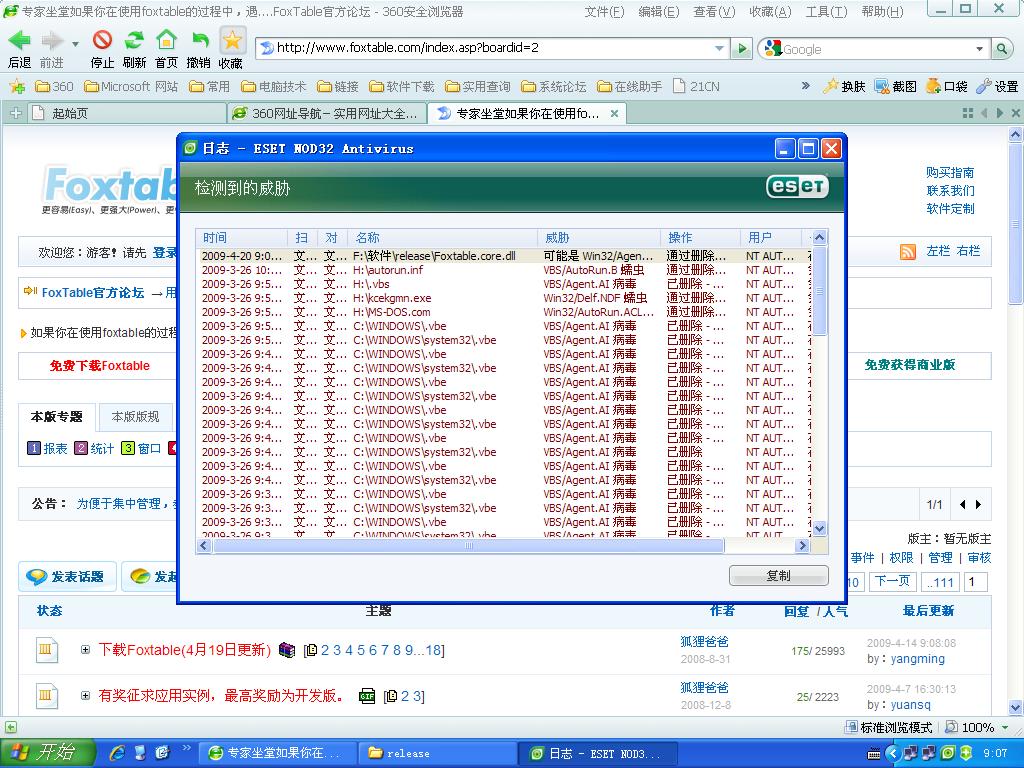Refresh the page using the green refresh icon
The width and height of the screenshot is (1024, 768).
[x=134, y=40]
